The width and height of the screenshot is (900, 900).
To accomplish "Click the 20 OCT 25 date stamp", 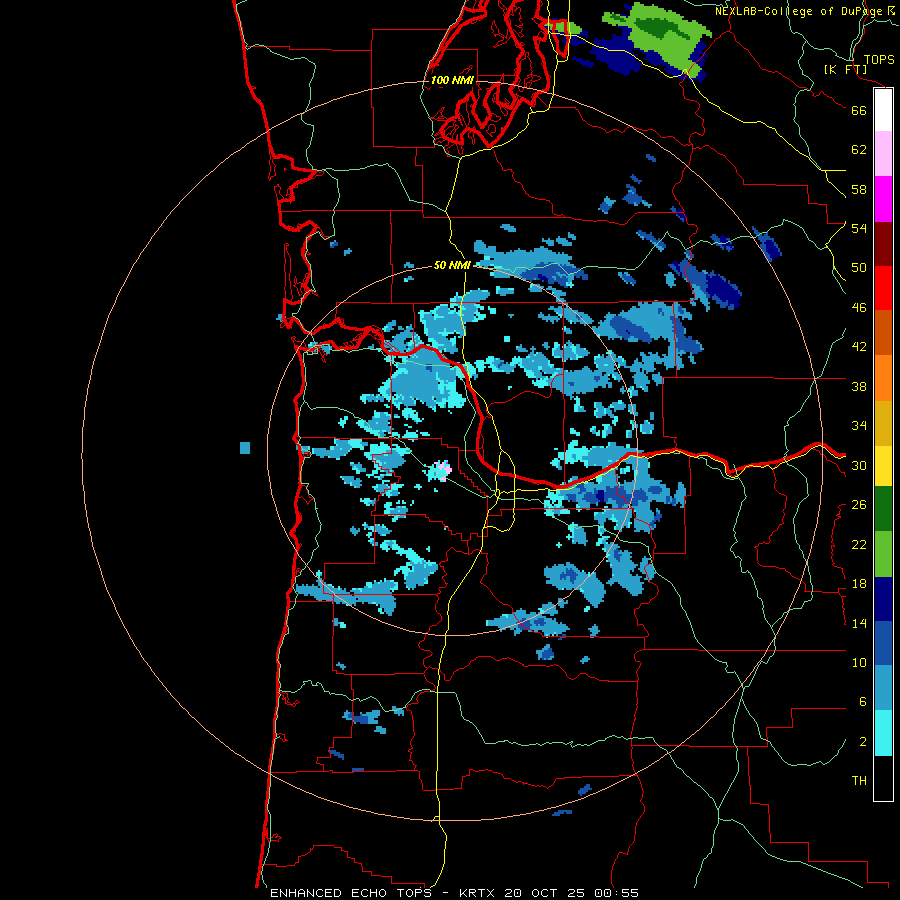I will tap(546, 893).
